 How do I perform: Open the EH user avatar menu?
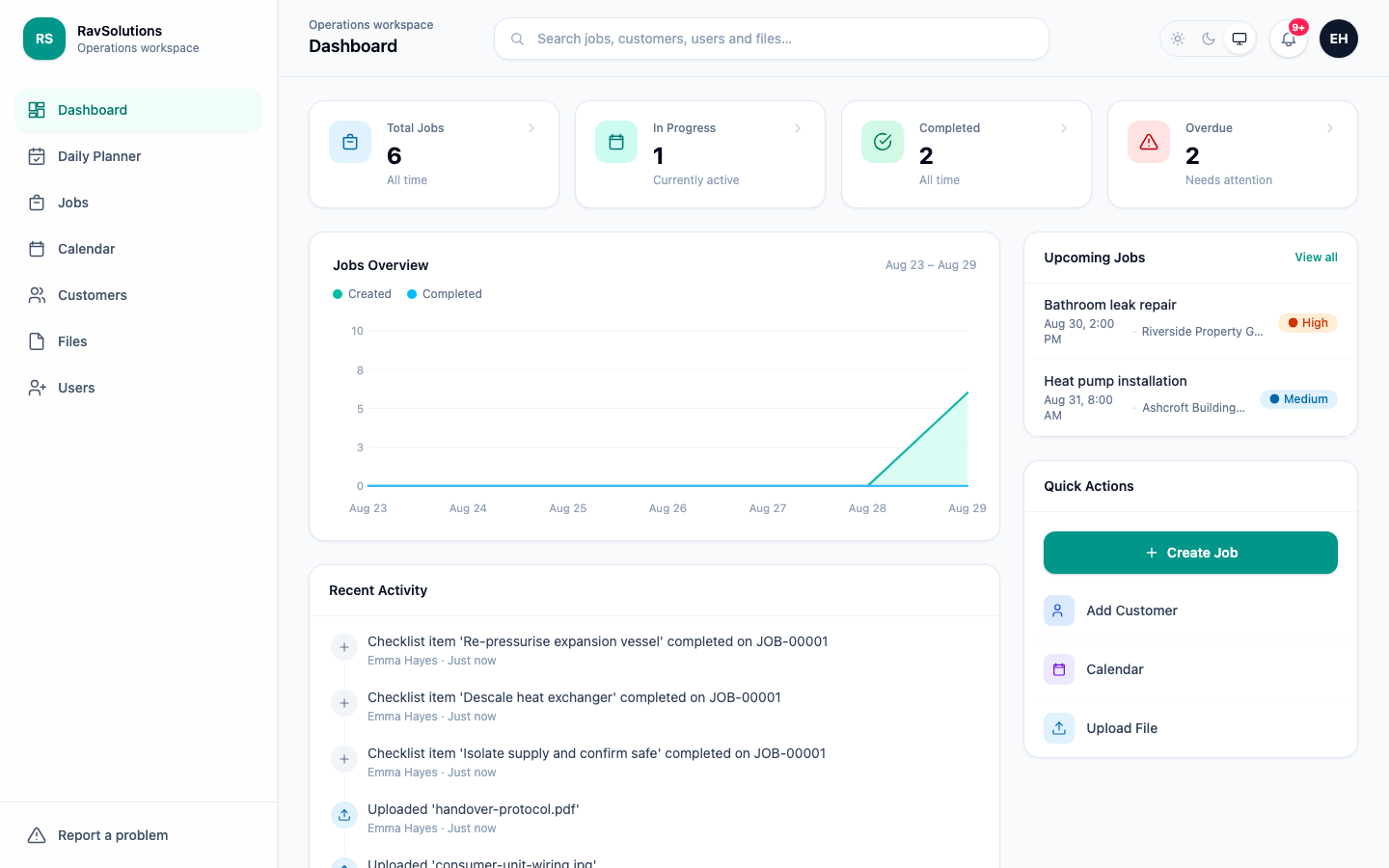[x=1339, y=39]
